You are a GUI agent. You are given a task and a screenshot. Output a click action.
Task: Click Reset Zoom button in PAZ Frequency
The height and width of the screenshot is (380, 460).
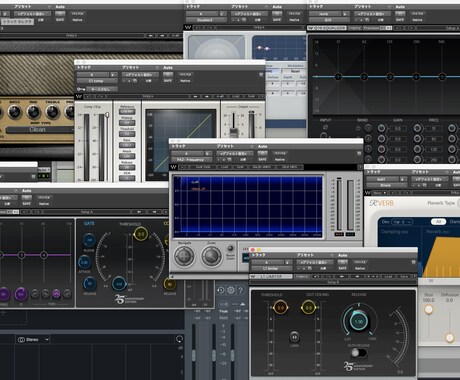[x=230, y=249]
